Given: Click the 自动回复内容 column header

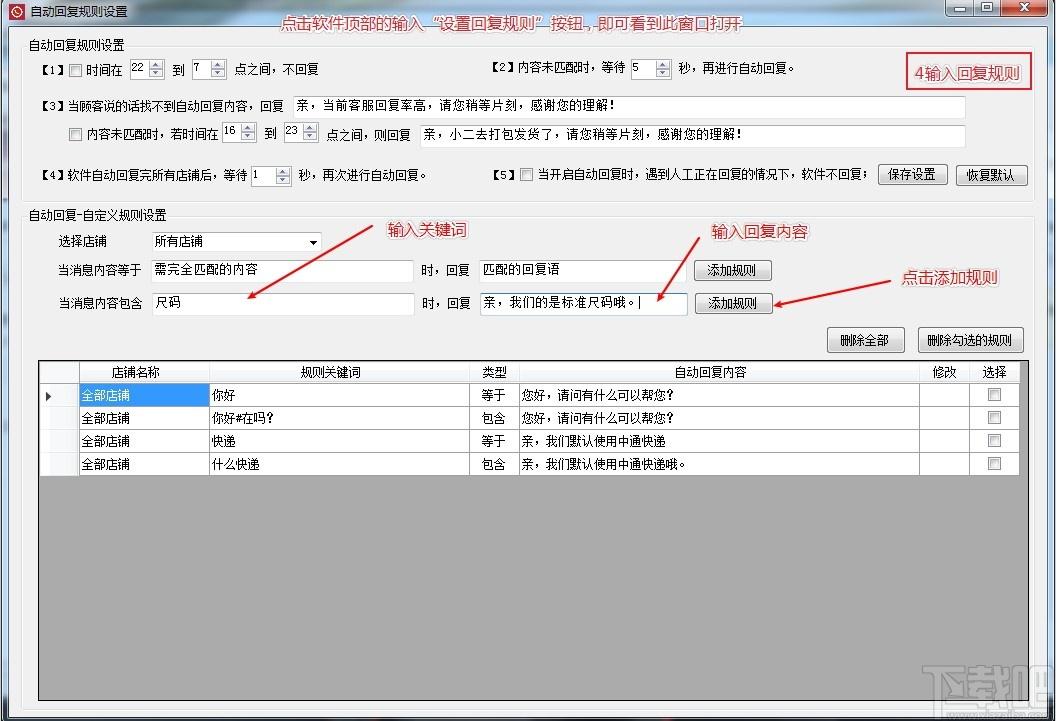Looking at the screenshot, I should click(x=719, y=373).
